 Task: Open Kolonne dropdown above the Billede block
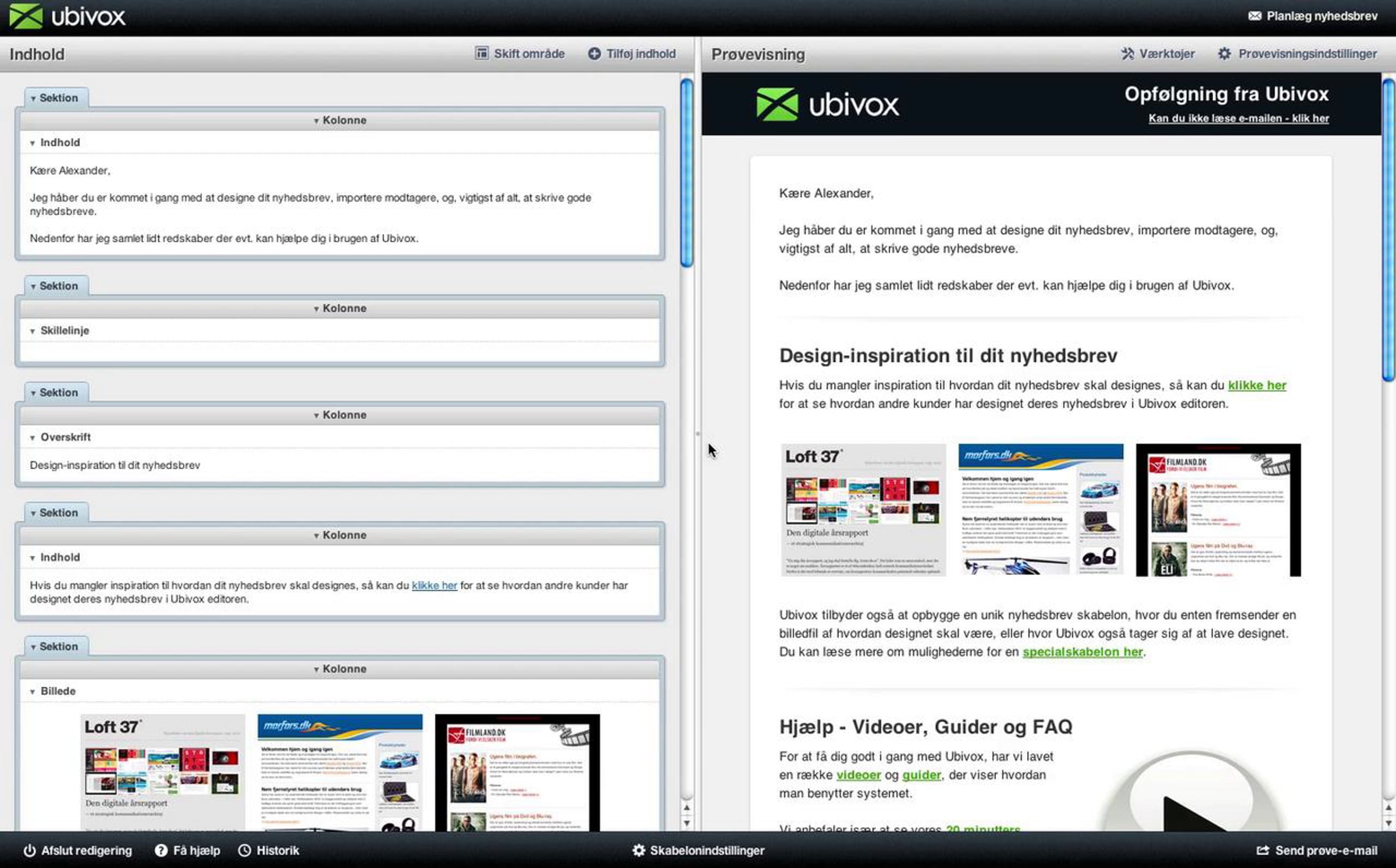pos(340,669)
